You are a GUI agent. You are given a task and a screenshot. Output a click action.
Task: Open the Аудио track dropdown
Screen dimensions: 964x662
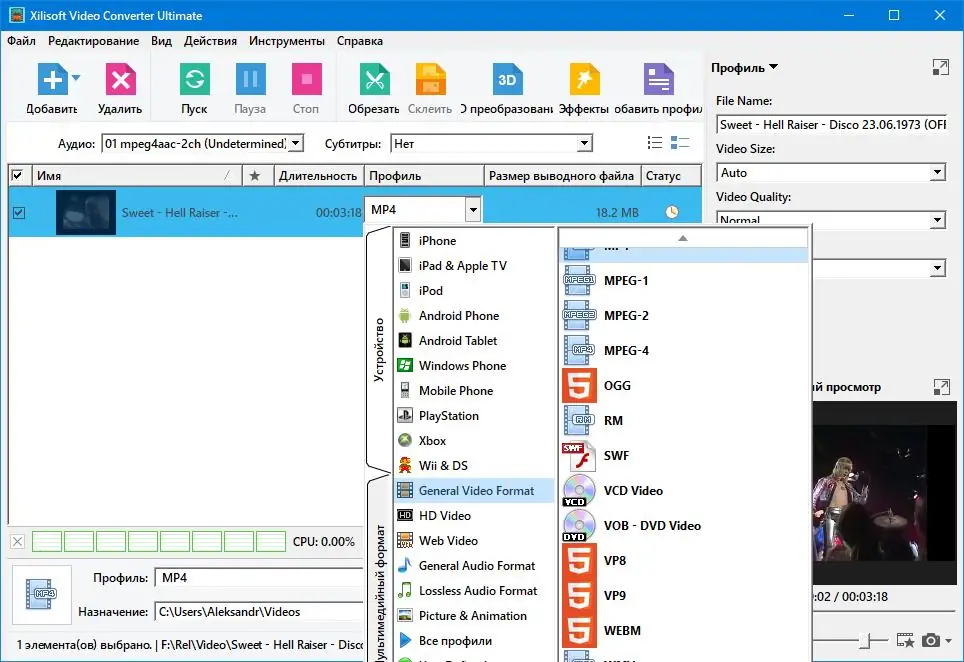coord(296,143)
